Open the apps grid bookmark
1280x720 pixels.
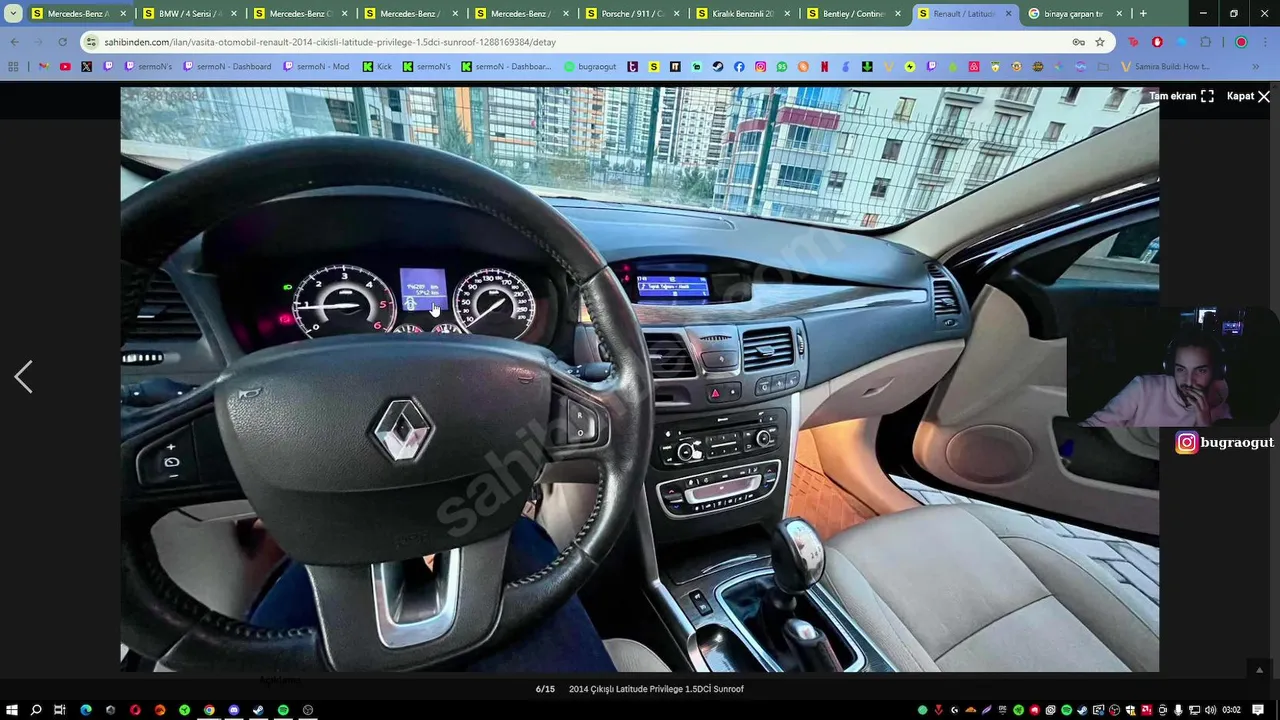pyautogui.click(x=13, y=67)
